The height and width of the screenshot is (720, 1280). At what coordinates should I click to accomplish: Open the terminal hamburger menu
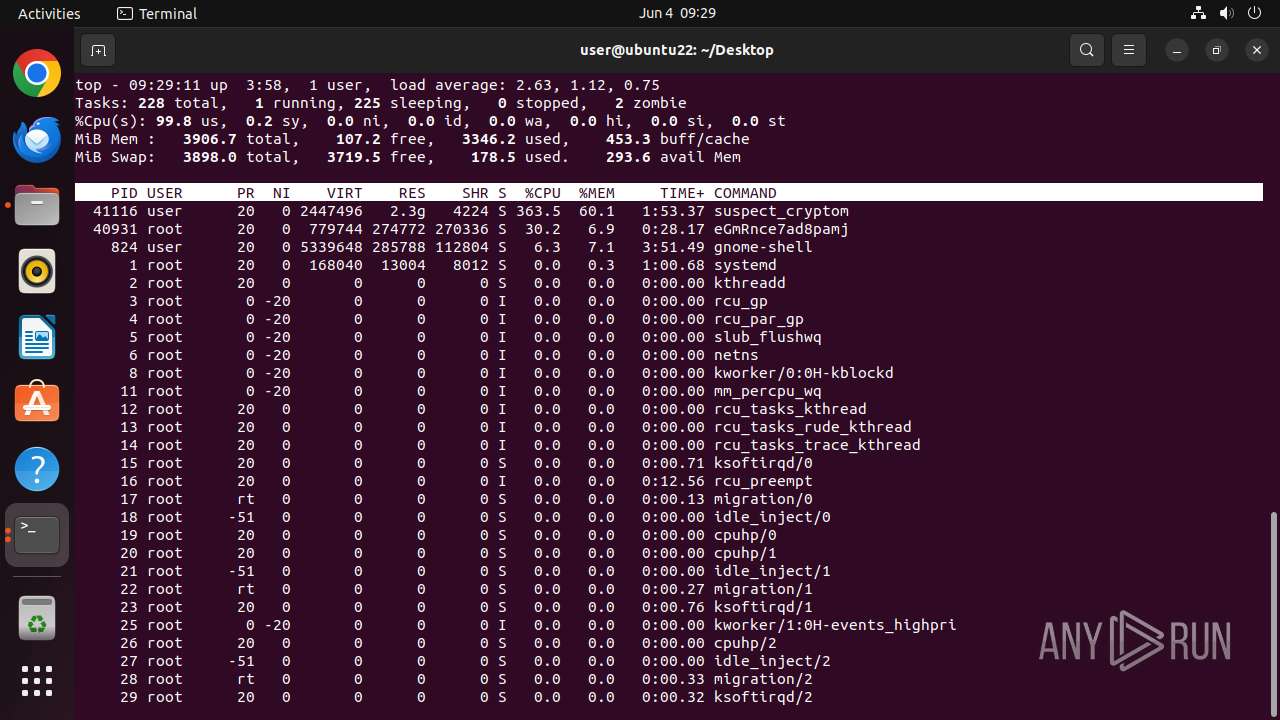[x=1129, y=50]
